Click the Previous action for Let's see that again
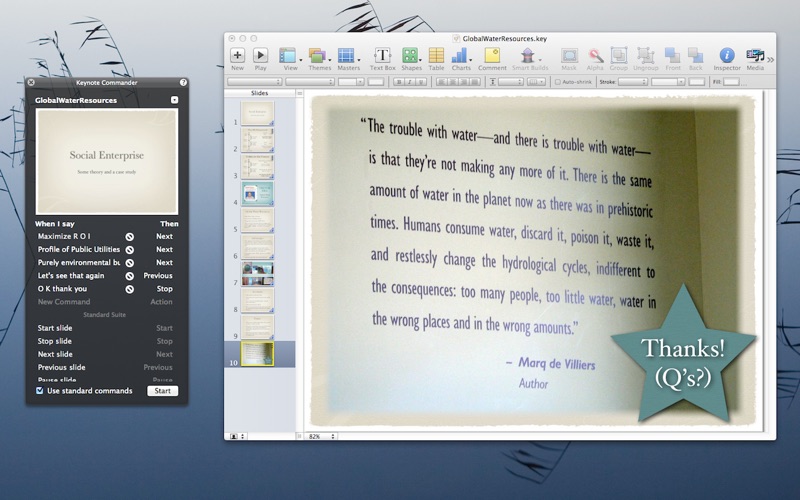This screenshot has height=500, width=800. (x=158, y=276)
